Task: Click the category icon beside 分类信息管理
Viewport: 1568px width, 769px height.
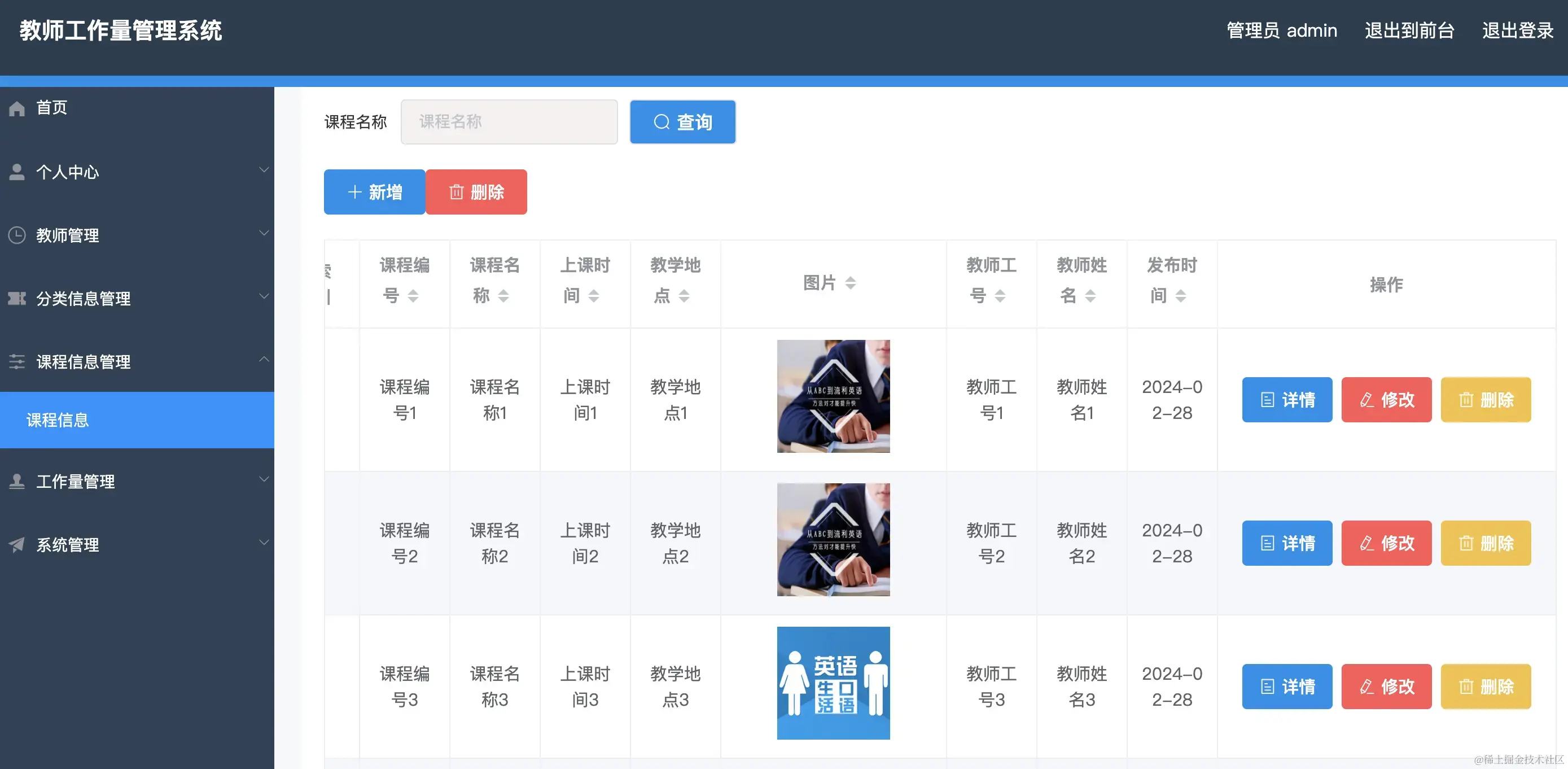Action: [16, 298]
